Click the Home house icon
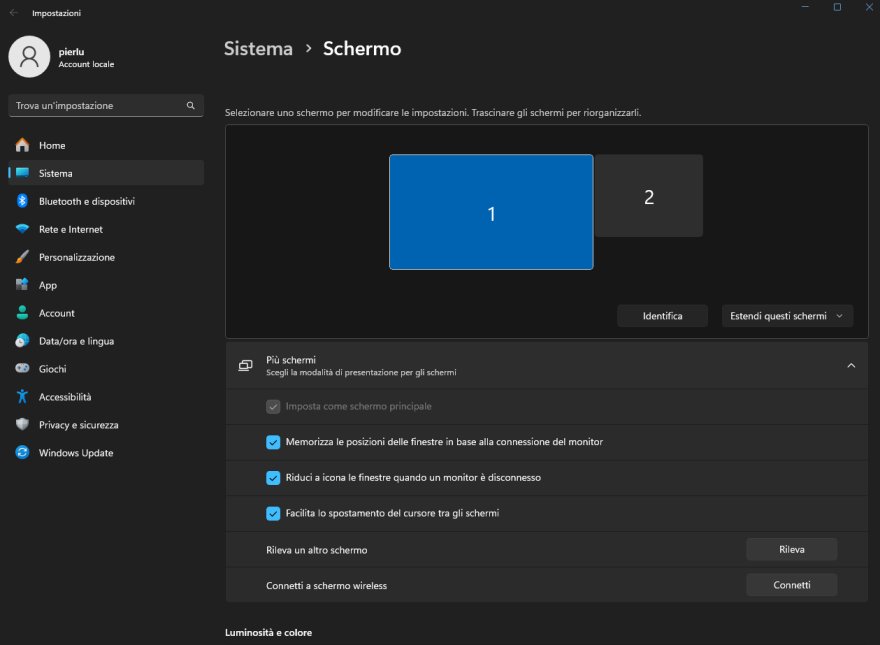 tap(22, 145)
